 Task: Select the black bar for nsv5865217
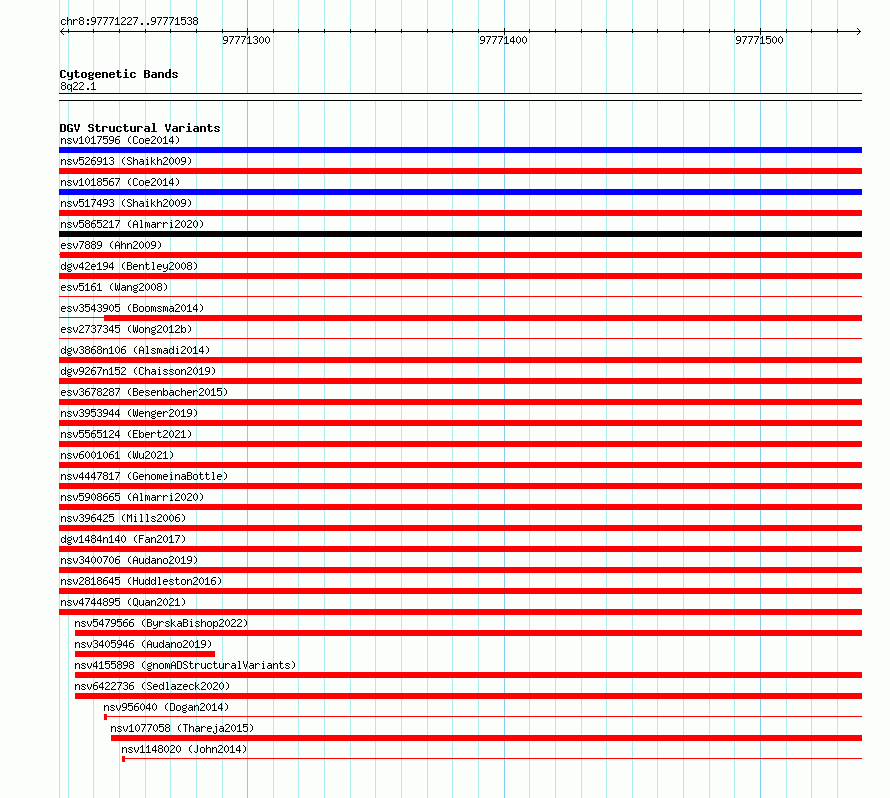pyautogui.click(x=460, y=234)
